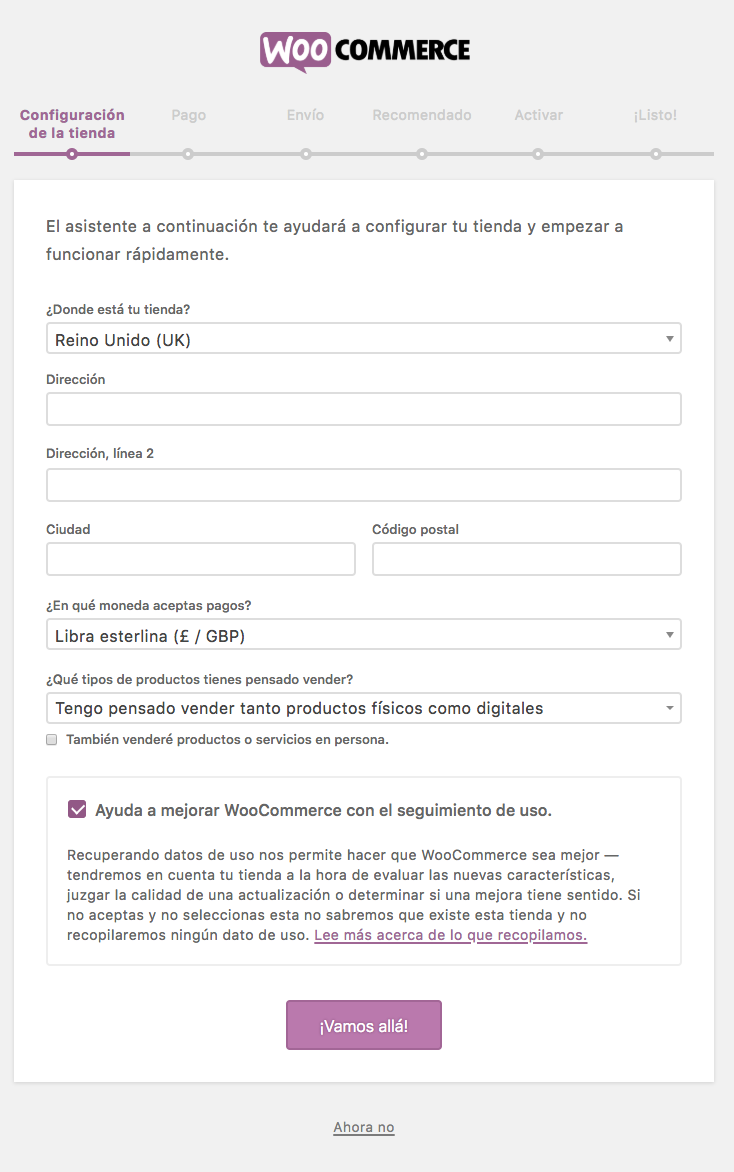Click the Dirección input field
The height and width of the screenshot is (1172, 734).
pyautogui.click(x=363, y=408)
